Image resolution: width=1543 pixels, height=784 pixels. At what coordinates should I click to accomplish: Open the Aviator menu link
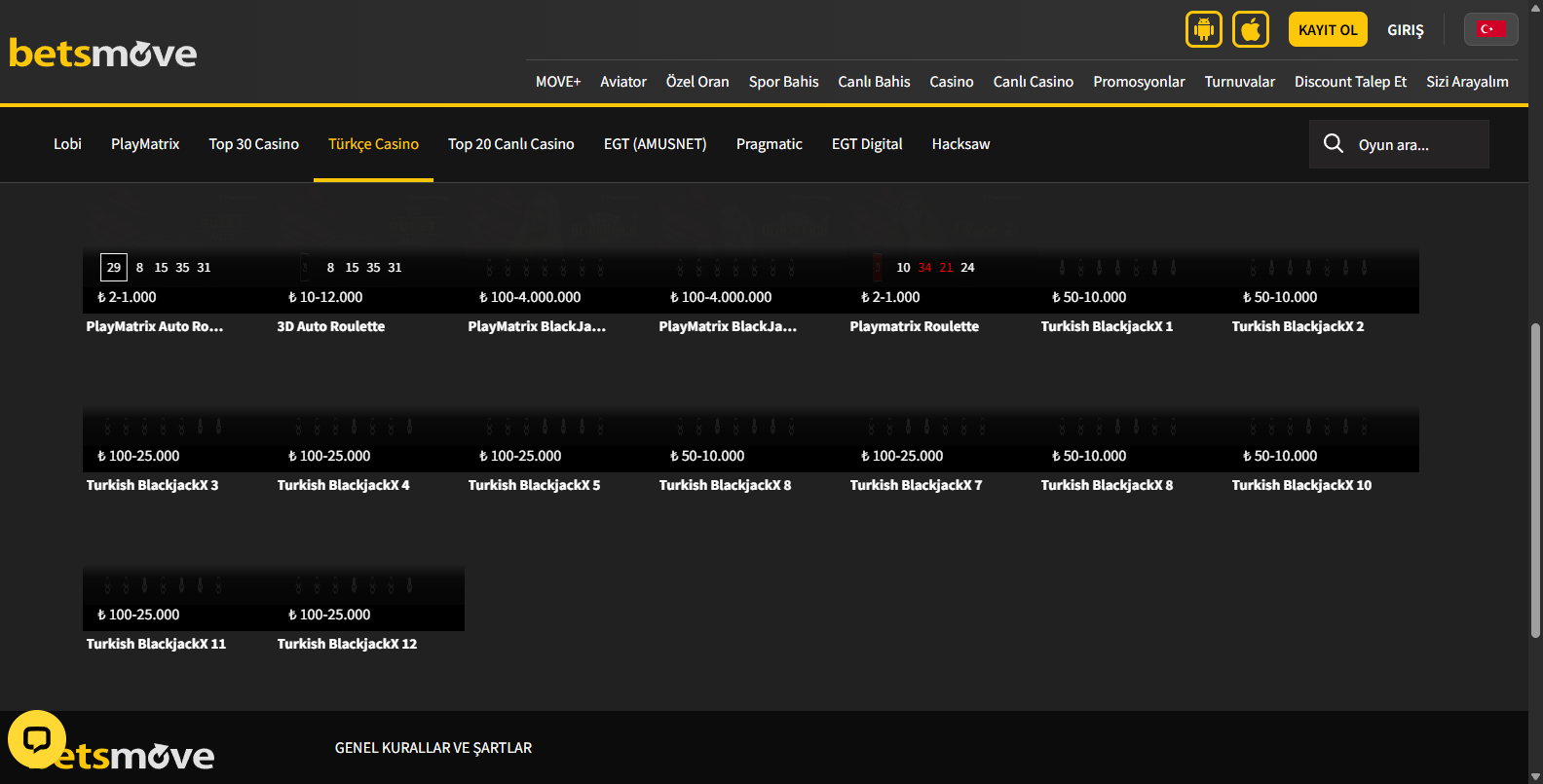click(x=622, y=82)
